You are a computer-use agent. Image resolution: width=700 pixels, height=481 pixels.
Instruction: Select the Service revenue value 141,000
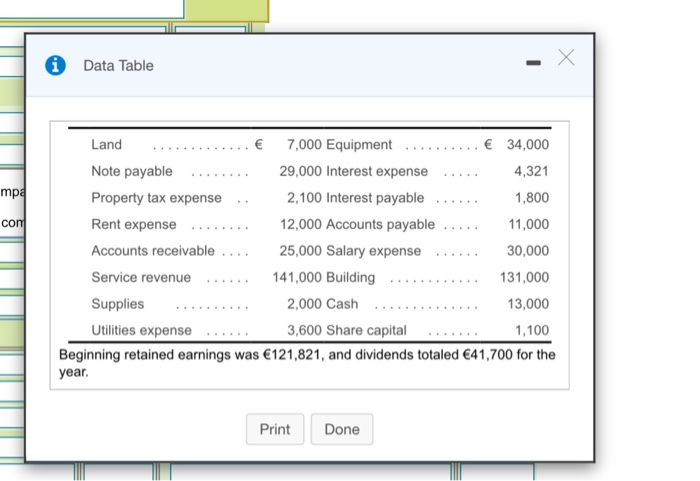[x=297, y=277]
